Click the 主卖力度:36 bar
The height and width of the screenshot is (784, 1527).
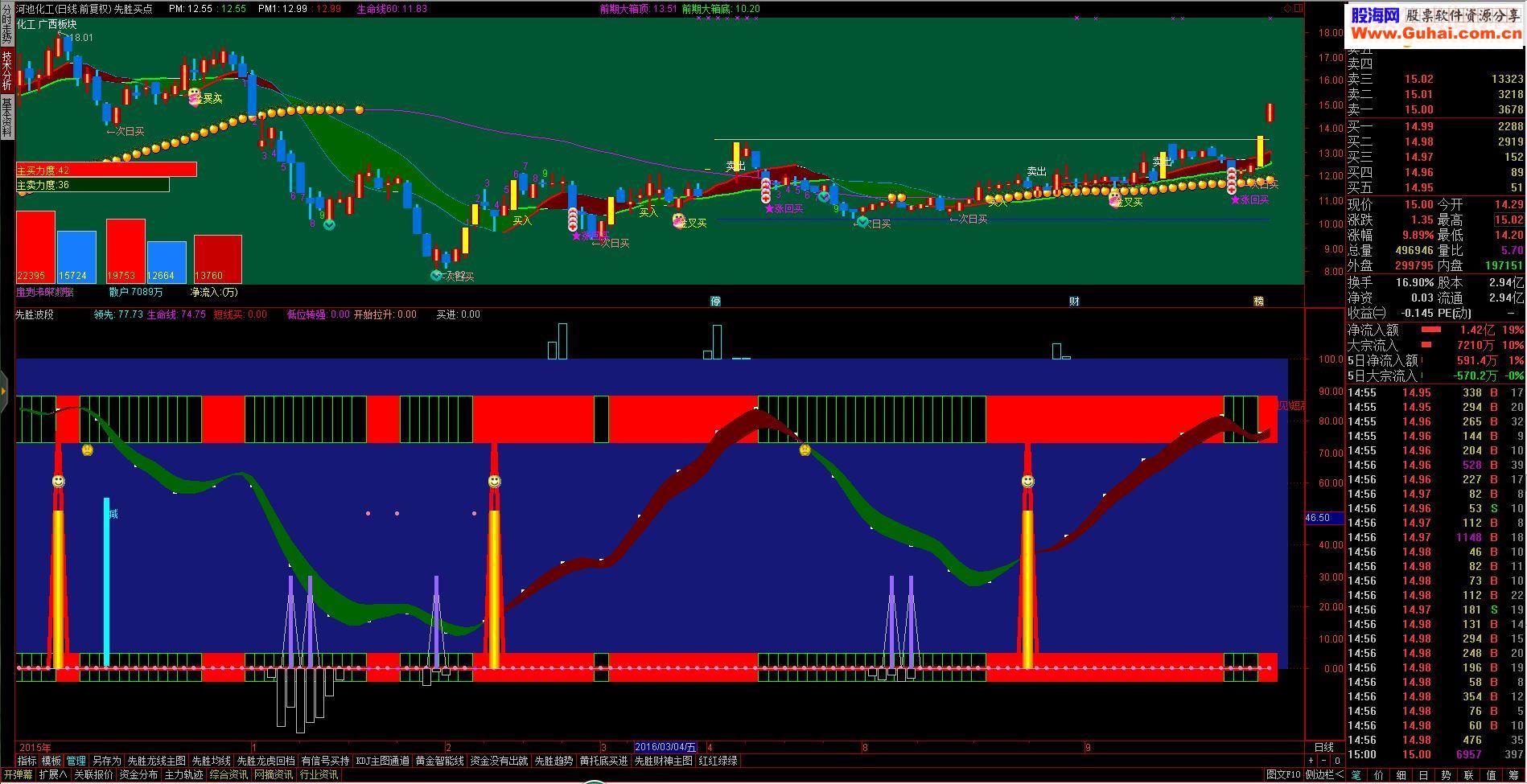click(93, 185)
